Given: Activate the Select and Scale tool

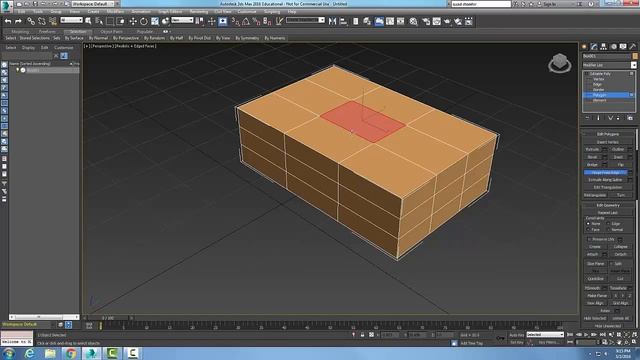Looking at the screenshot, I should pos(155,21).
